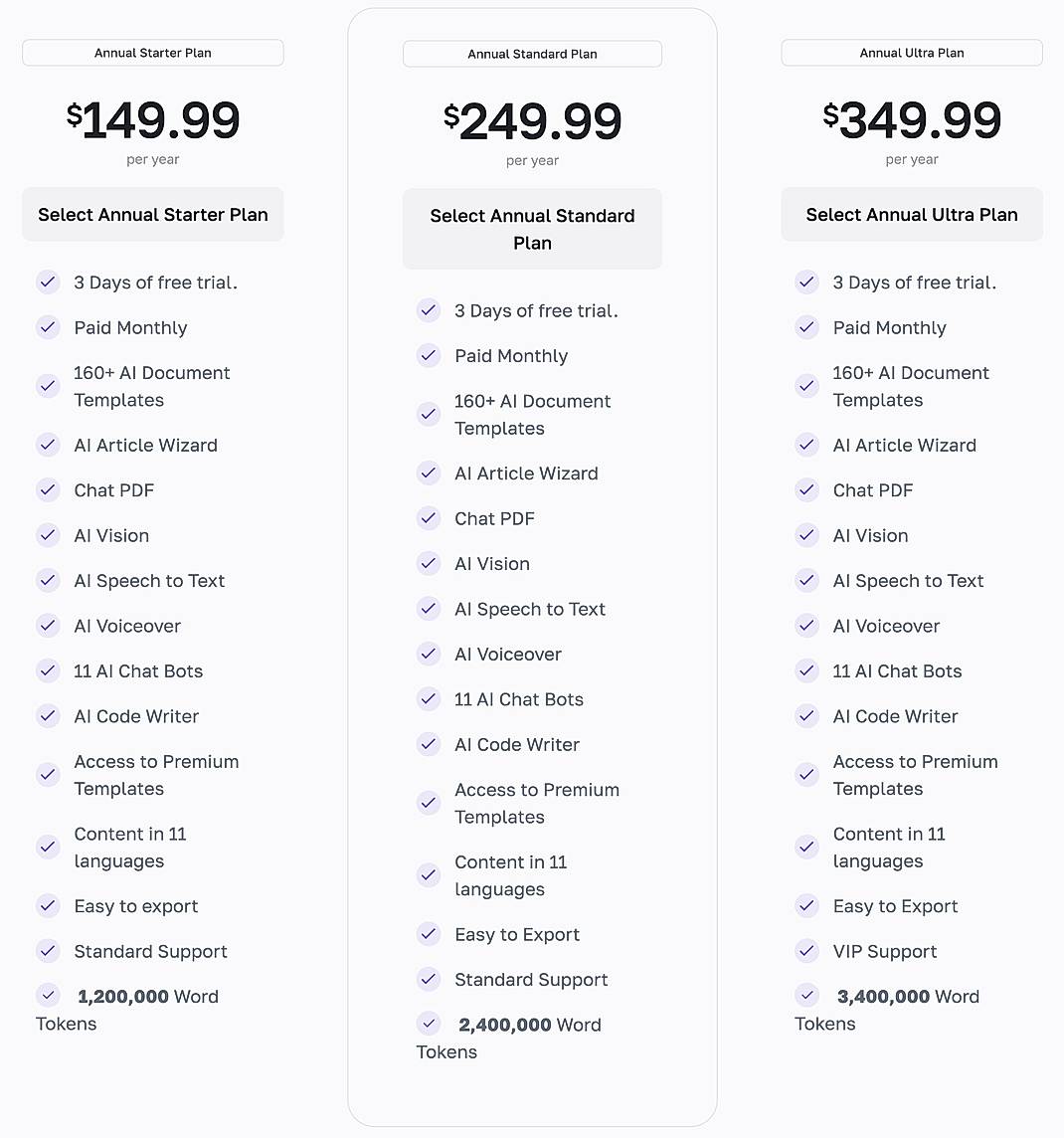Image resolution: width=1064 pixels, height=1138 pixels.
Task: Click the Chat PDF checkmark under Standard plan
Action: (429, 517)
